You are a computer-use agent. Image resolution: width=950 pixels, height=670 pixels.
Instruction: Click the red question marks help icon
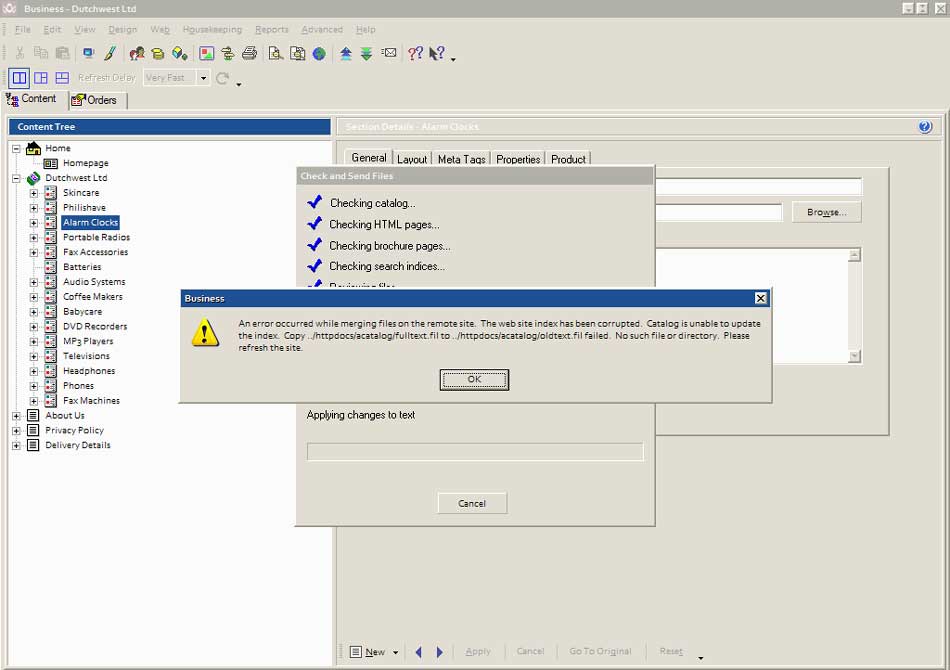tap(416, 53)
